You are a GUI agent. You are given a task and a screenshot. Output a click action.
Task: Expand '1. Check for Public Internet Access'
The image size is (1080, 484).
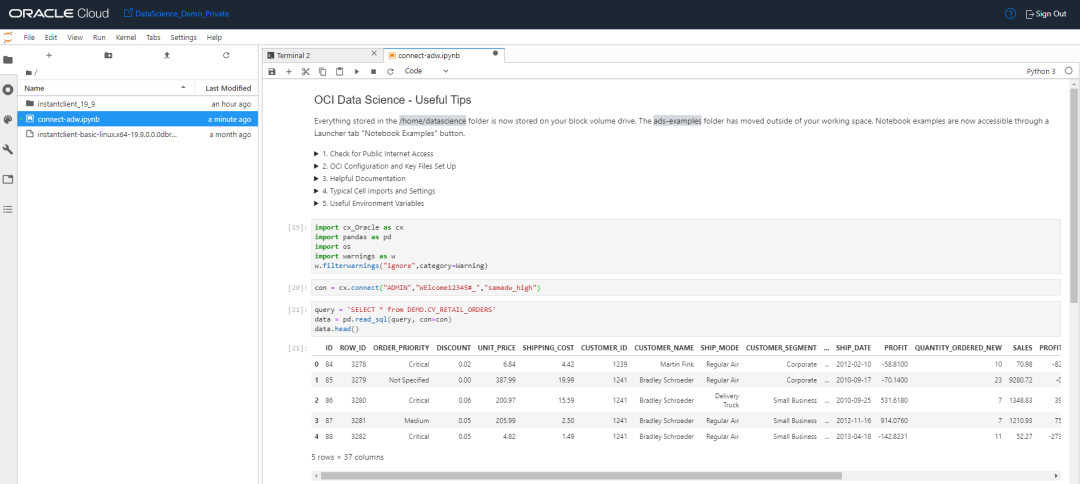[373, 154]
